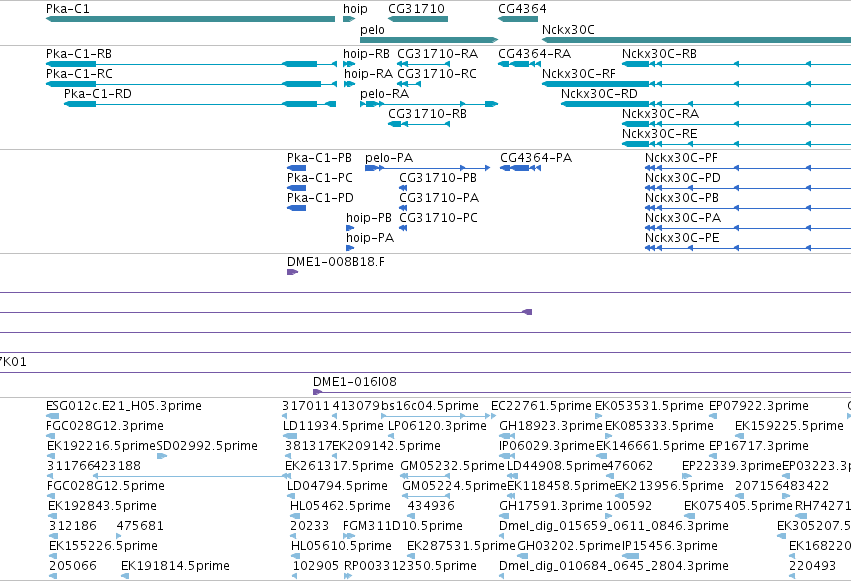The width and height of the screenshot is (851, 581).
Task: Click the hoip gene label
Action: coord(355,9)
